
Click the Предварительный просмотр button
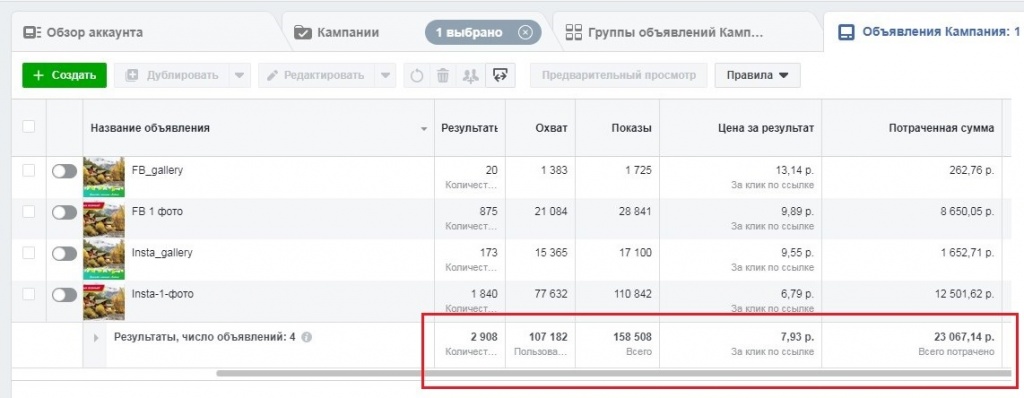pos(618,75)
